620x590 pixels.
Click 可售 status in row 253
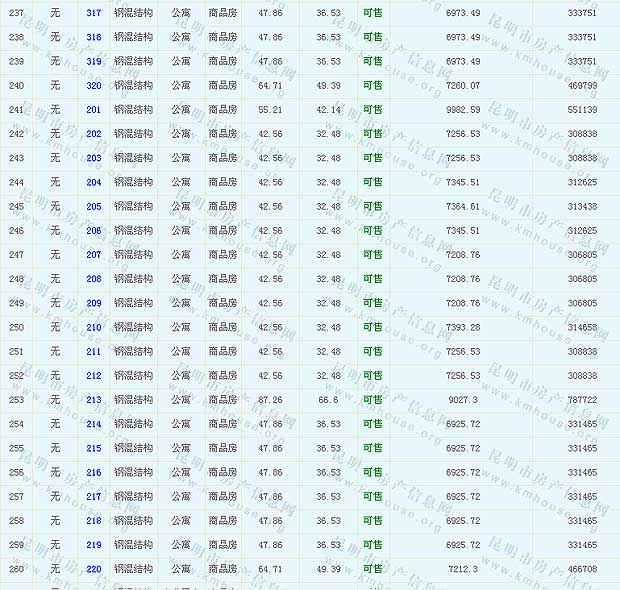coord(372,400)
